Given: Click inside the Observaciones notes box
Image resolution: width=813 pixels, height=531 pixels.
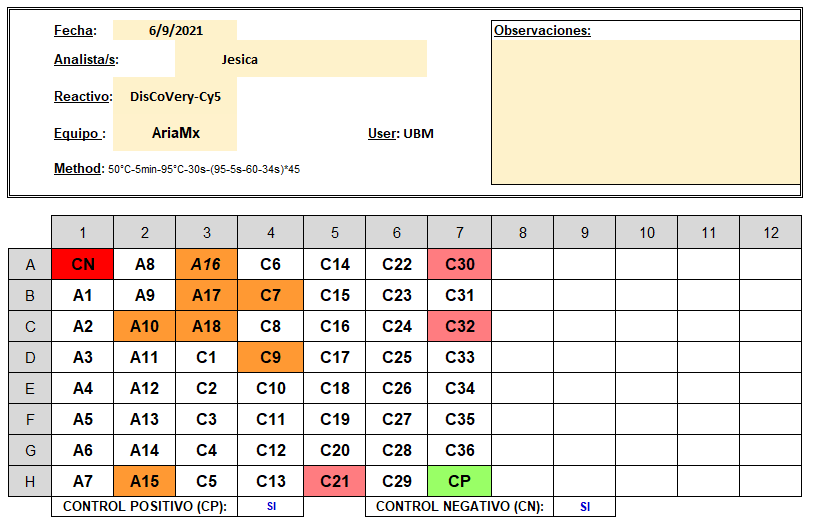Looking at the screenshot, I should pyautogui.click(x=646, y=111).
